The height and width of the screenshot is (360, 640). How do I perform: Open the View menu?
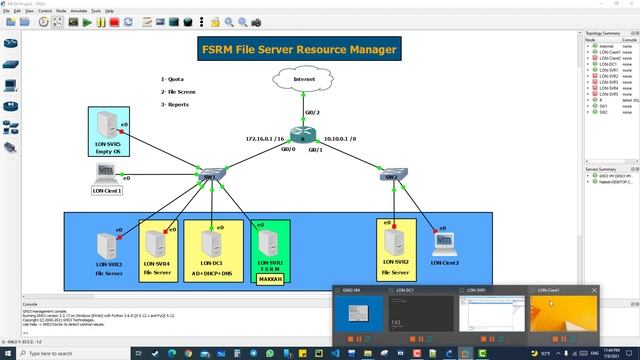click(29, 11)
